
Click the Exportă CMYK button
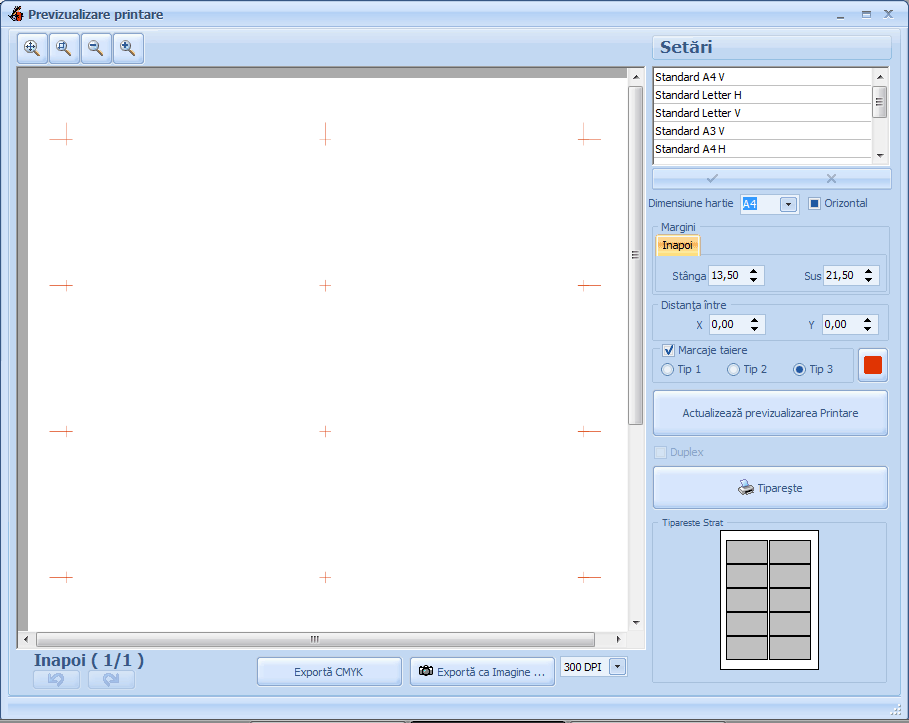pos(329,672)
